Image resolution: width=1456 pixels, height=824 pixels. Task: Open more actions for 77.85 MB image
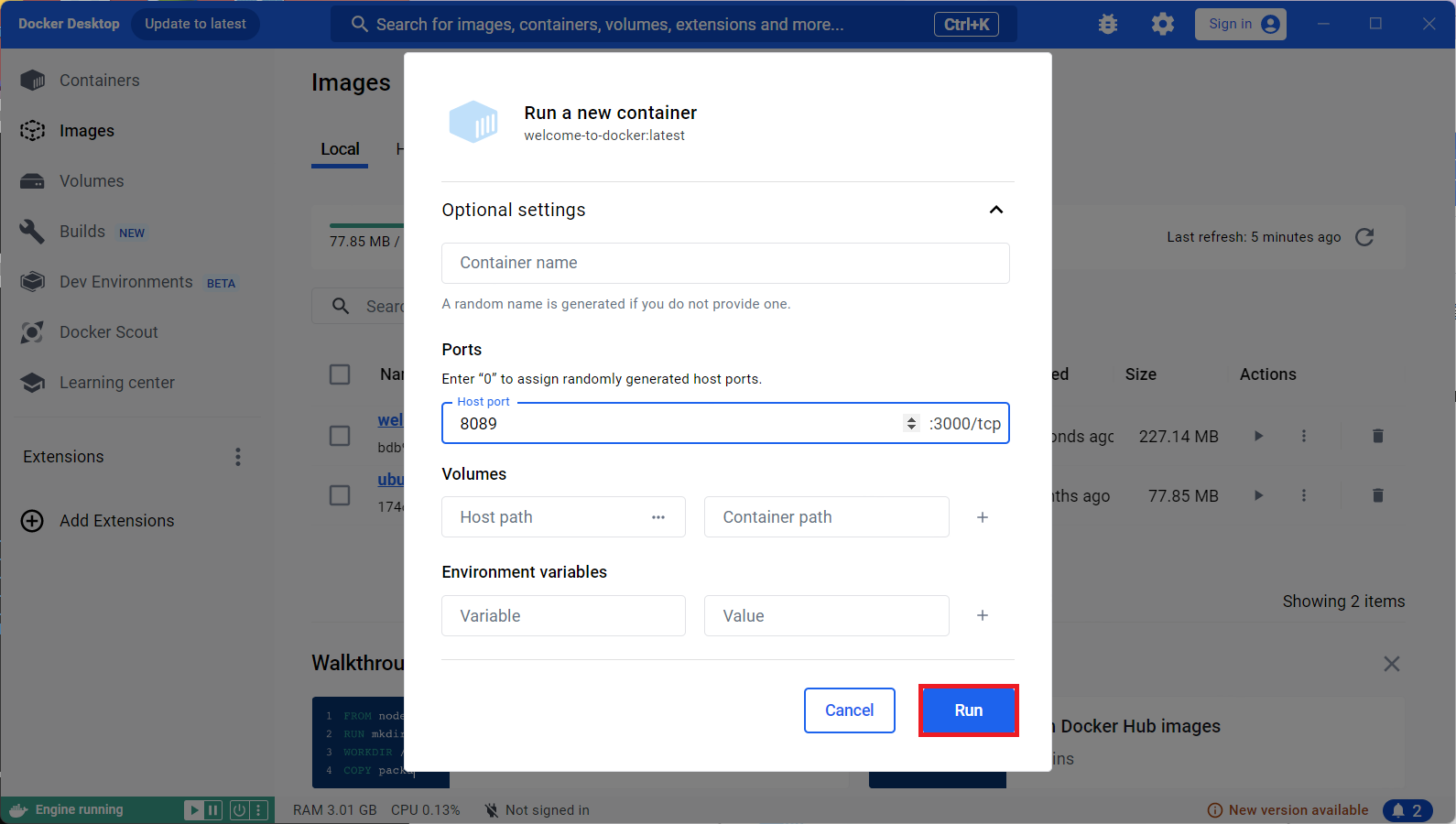click(1304, 495)
